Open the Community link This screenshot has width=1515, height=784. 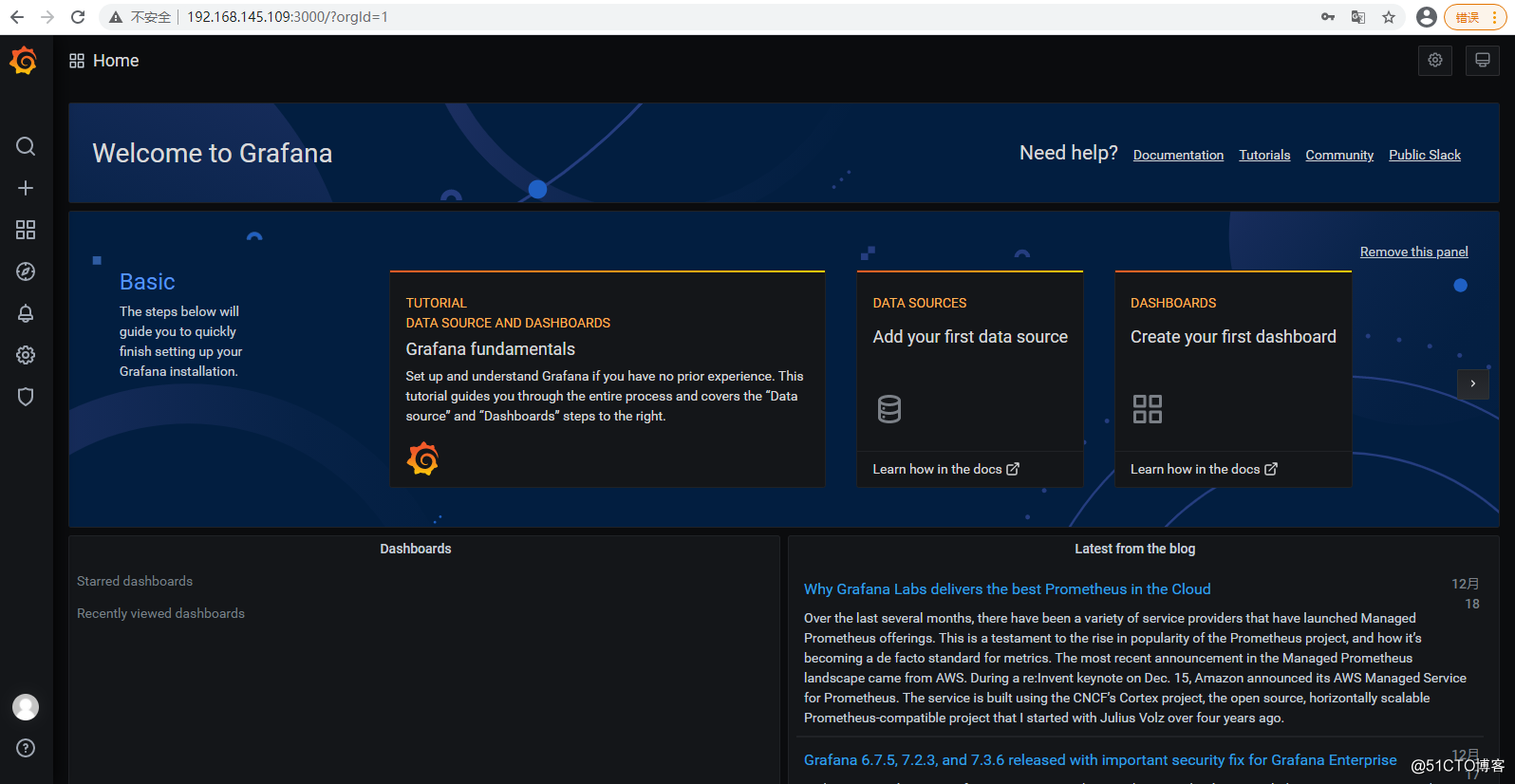click(1339, 155)
